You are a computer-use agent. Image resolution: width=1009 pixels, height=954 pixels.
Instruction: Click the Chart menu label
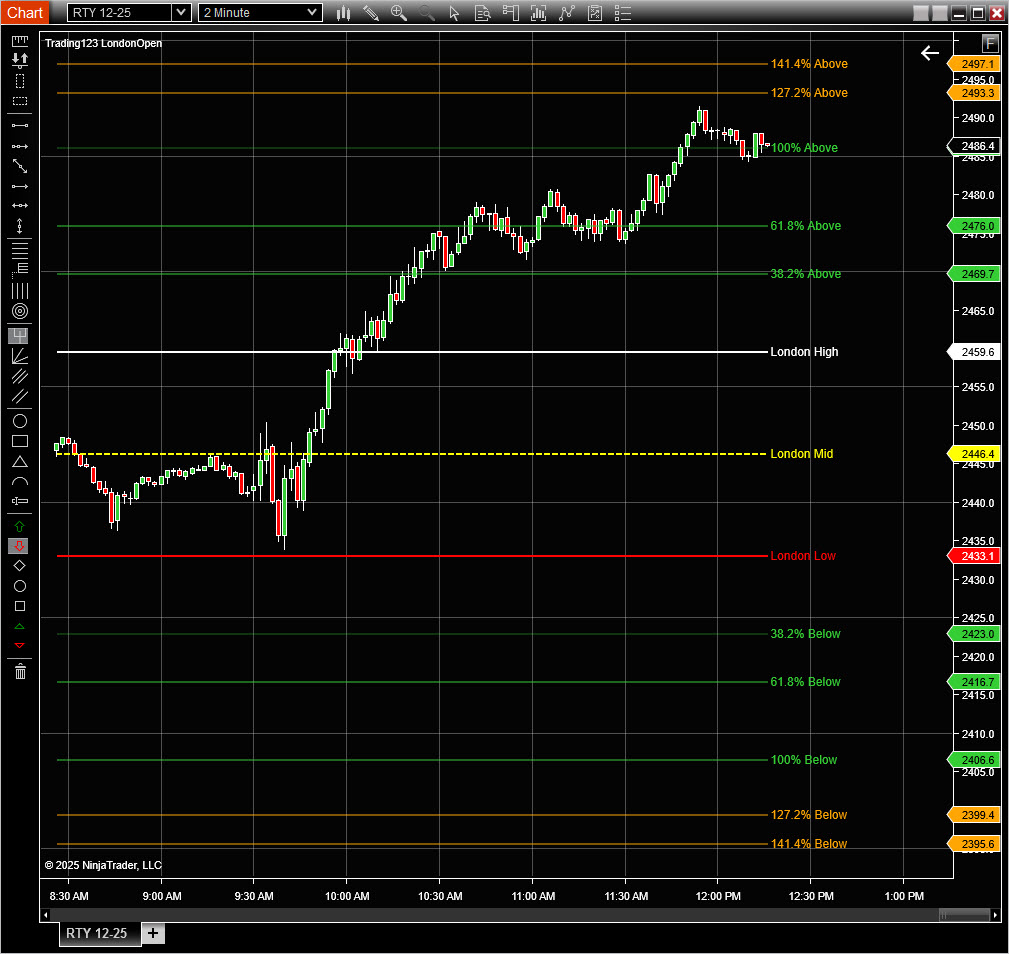pyautogui.click(x=26, y=13)
